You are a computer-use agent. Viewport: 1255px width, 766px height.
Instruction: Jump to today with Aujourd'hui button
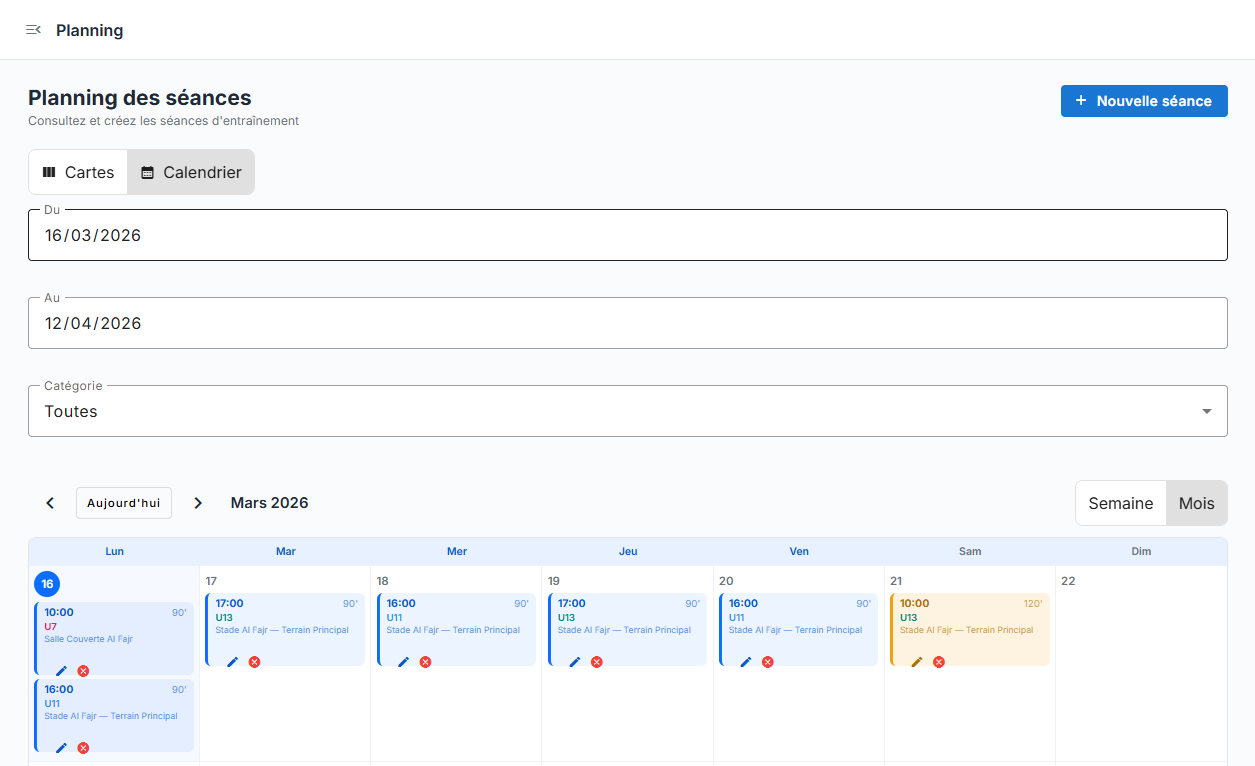[x=124, y=503]
